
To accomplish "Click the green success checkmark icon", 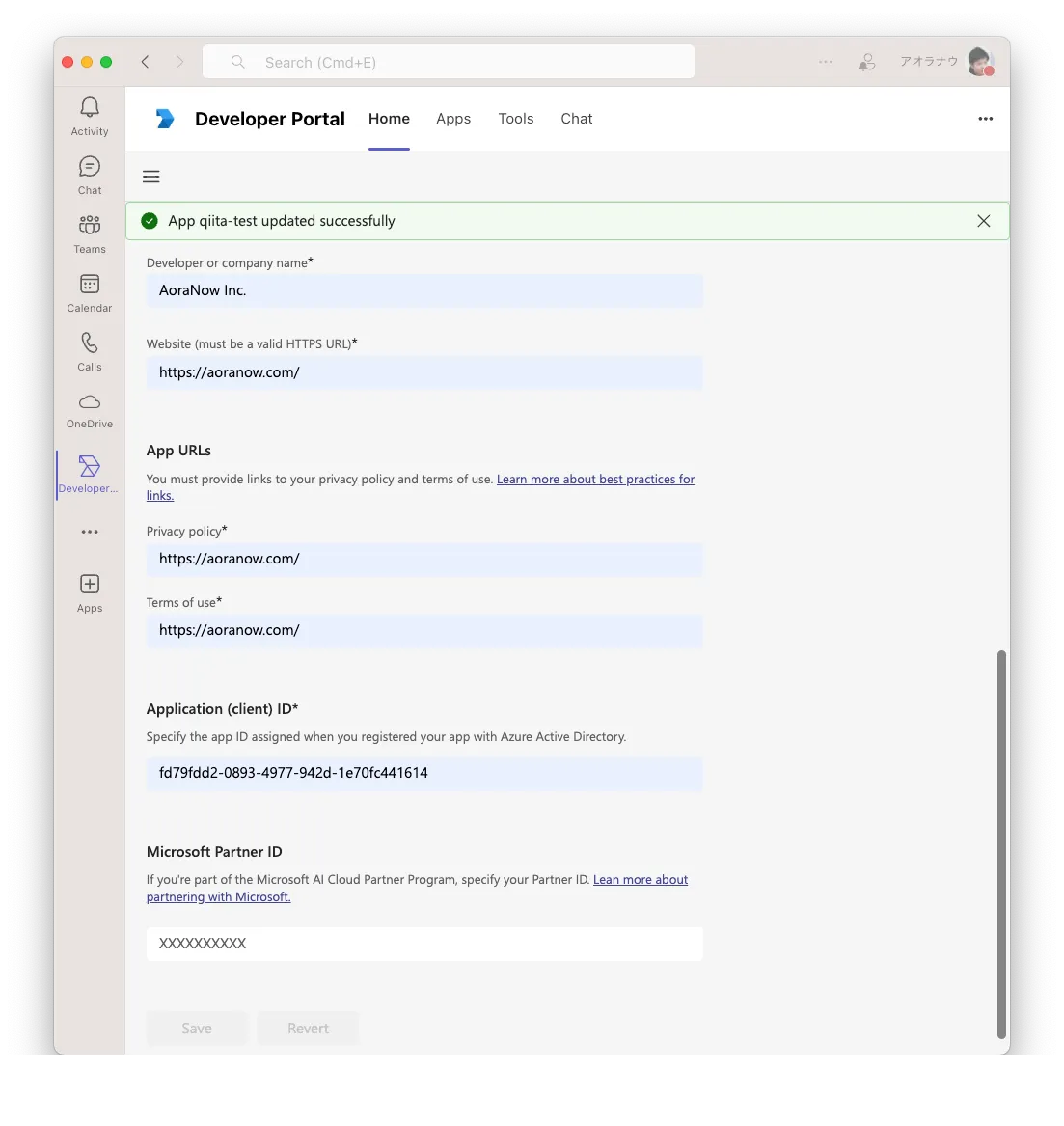I will (x=150, y=221).
